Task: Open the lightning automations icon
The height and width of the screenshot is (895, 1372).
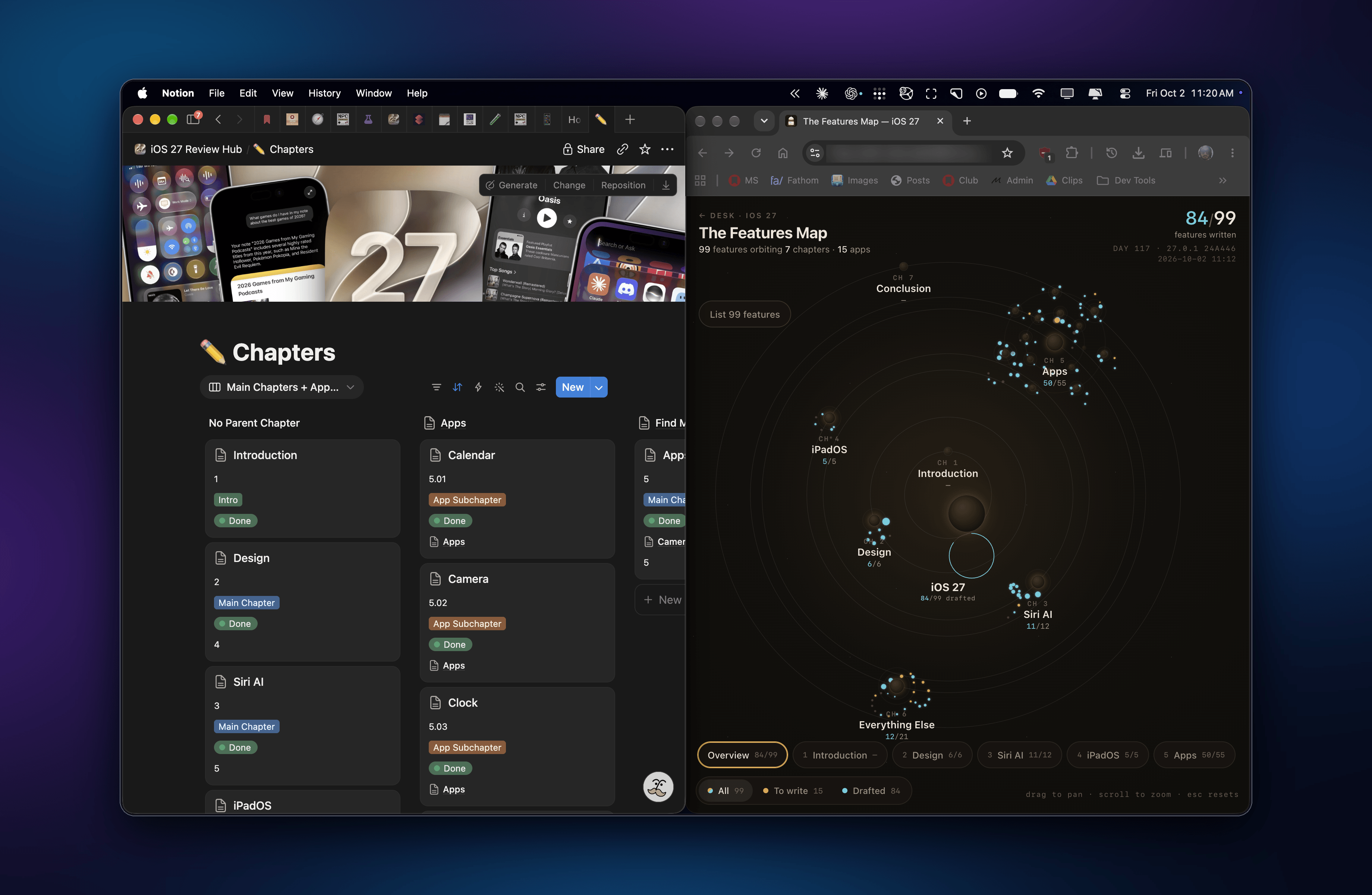Action: coord(478,387)
